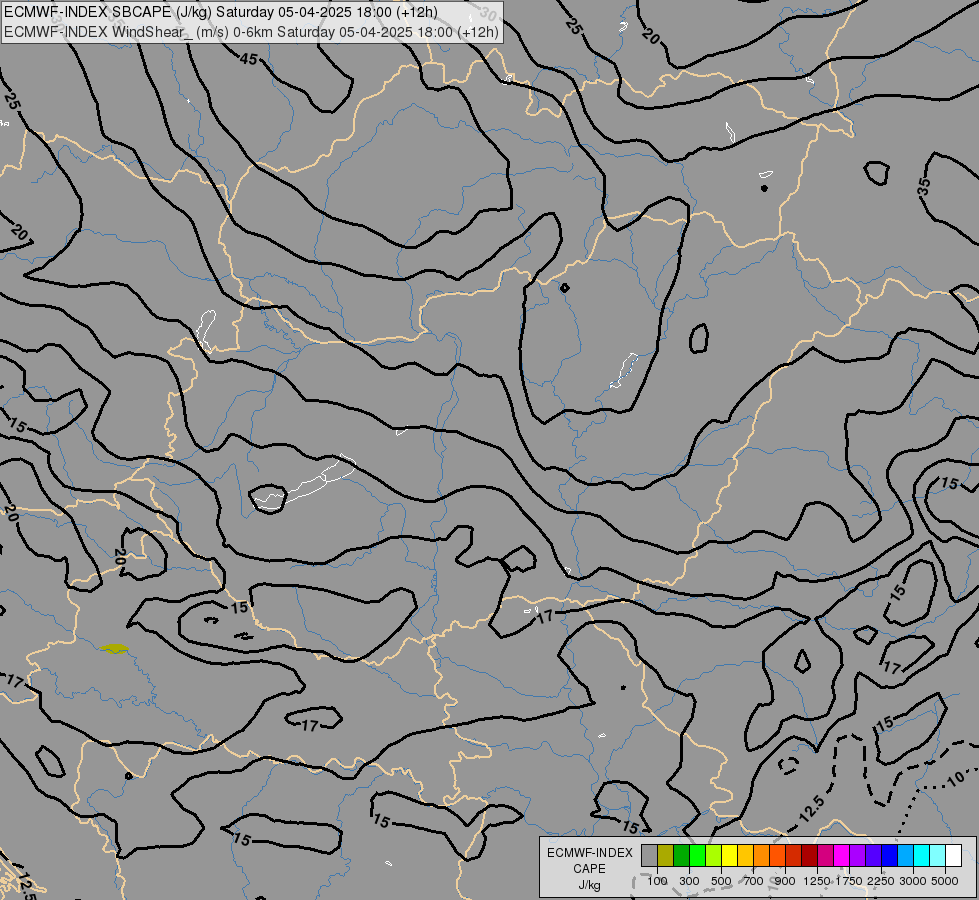Image resolution: width=979 pixels, height=900 pixels.
Task: Click the WindShear 0-6km title line
Action: 252,32
